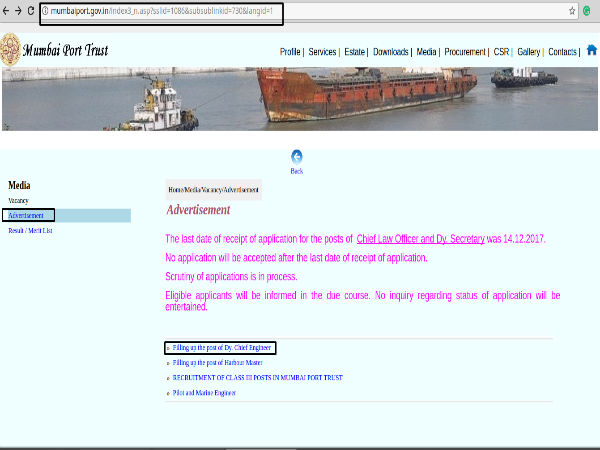
Task: Open Pilot and Marine Engineer link
Action: (204, 393)
